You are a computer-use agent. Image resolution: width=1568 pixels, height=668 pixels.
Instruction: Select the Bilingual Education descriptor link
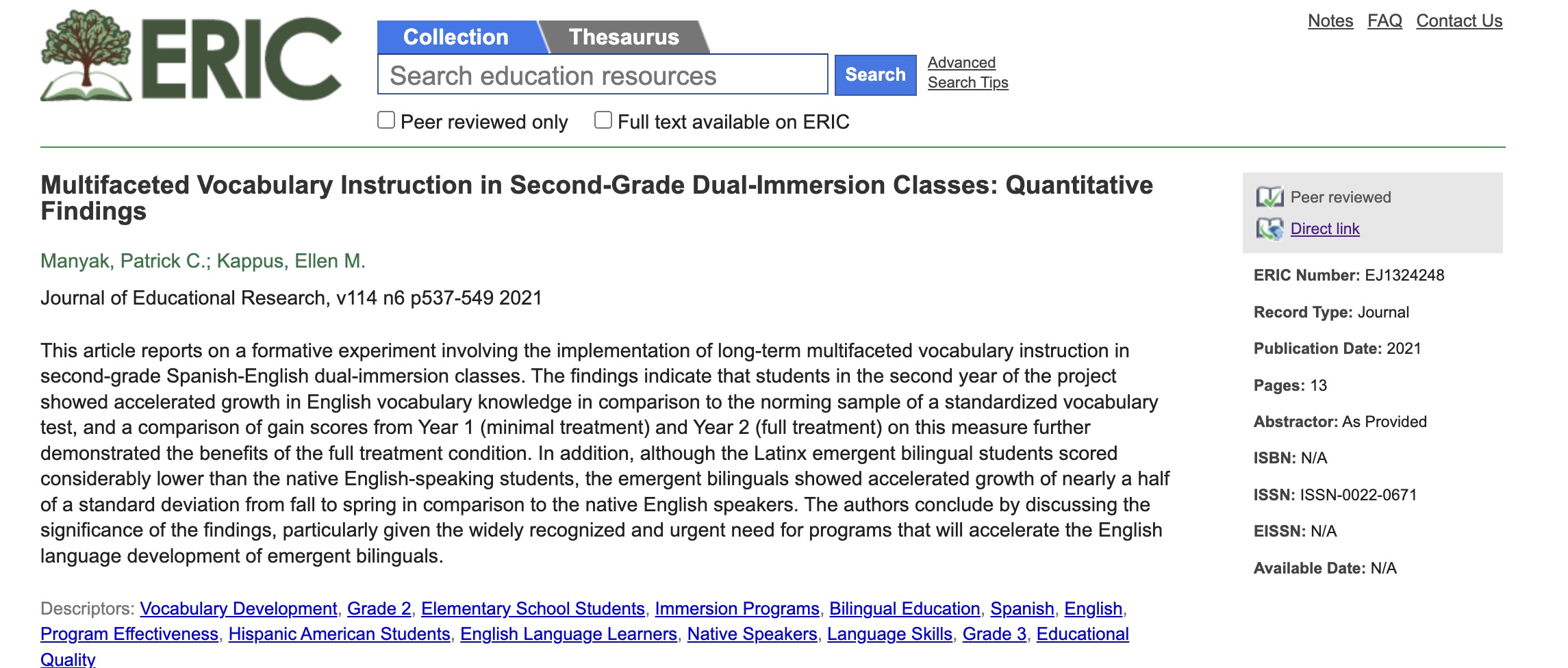tap(905, 608)
